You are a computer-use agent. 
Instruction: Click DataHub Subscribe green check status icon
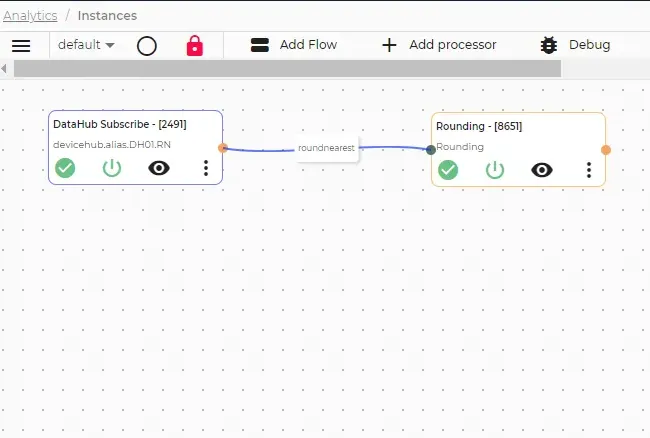click(65, 168)
